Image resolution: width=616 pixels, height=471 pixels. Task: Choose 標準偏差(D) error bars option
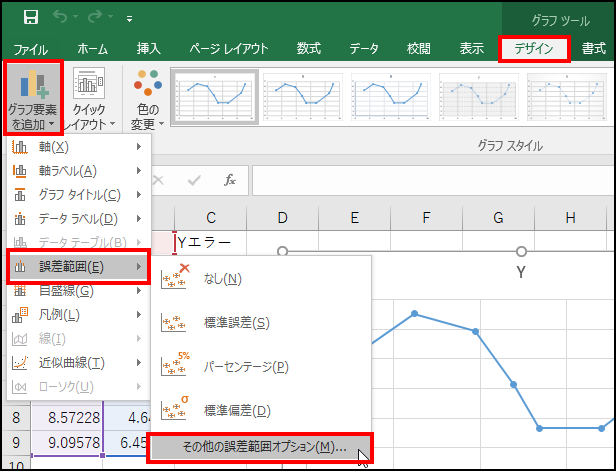[x=261, y=411]
